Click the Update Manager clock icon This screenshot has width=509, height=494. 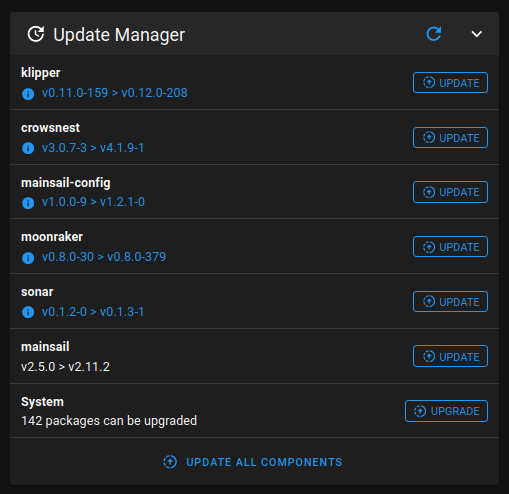(36, 34)
